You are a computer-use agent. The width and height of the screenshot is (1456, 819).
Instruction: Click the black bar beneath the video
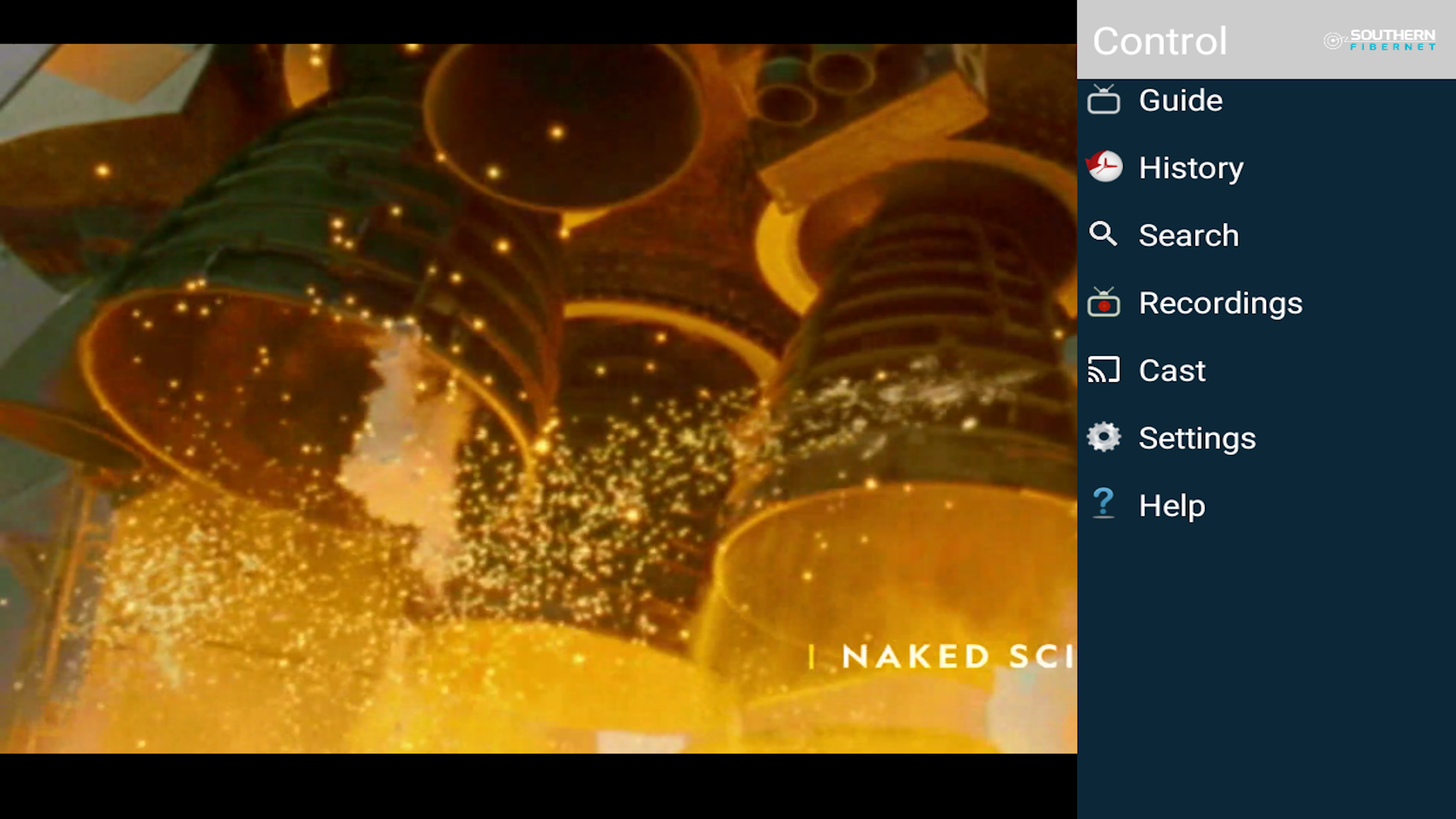[531, 787]
